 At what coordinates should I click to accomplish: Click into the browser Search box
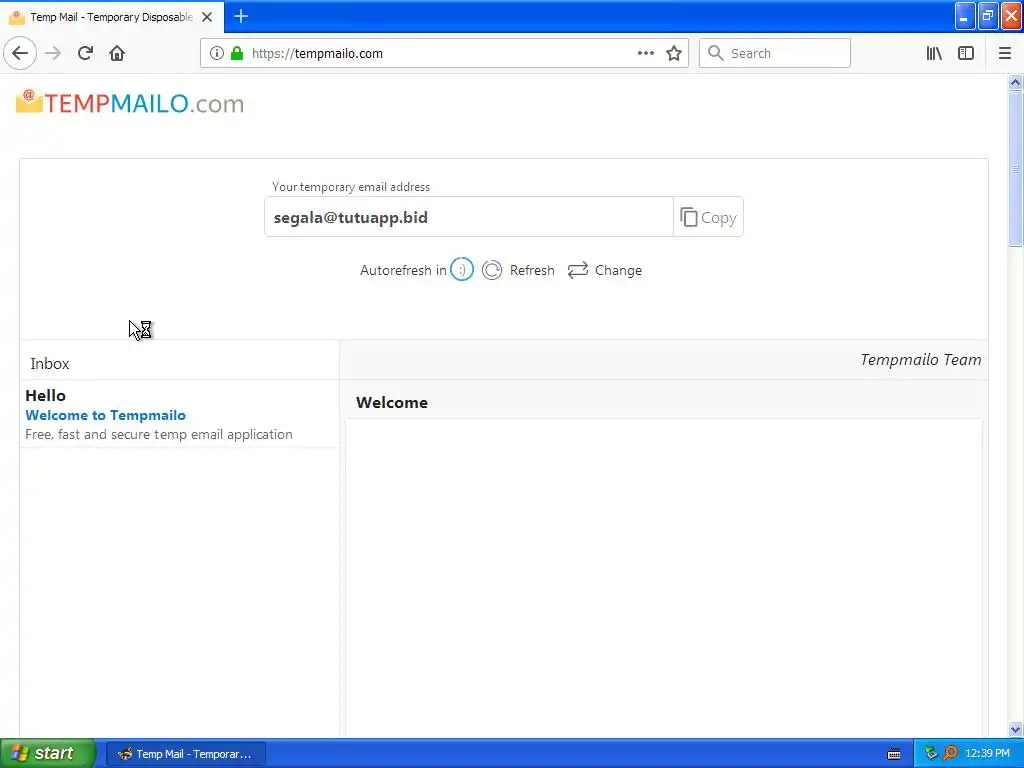pyautogui.click(x=775, y=53)
